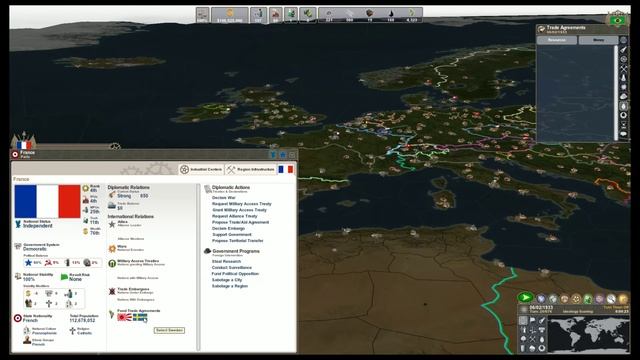
Task: Click the Trade Agreements scrollbar
Action: [616, 93]
